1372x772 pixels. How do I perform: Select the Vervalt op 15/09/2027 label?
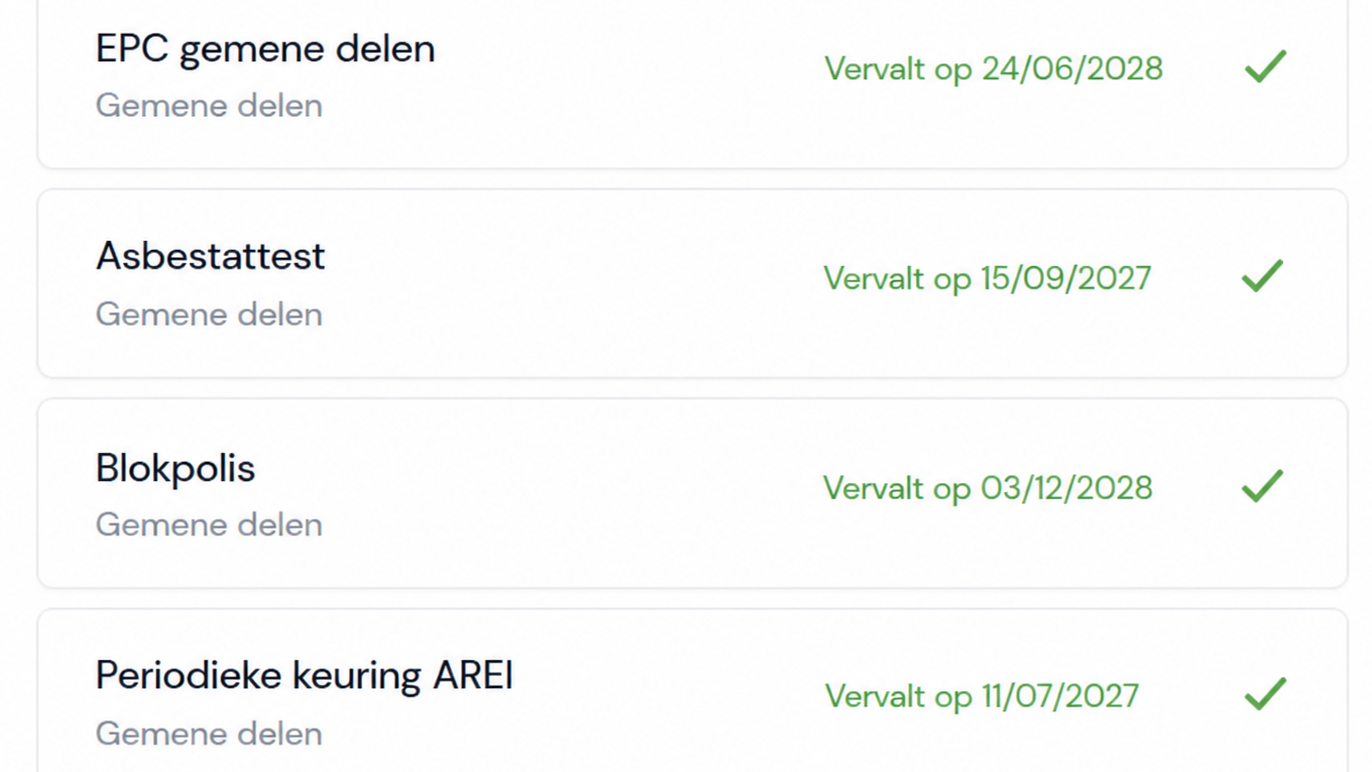pyautogui.click(x=987, y=278)
